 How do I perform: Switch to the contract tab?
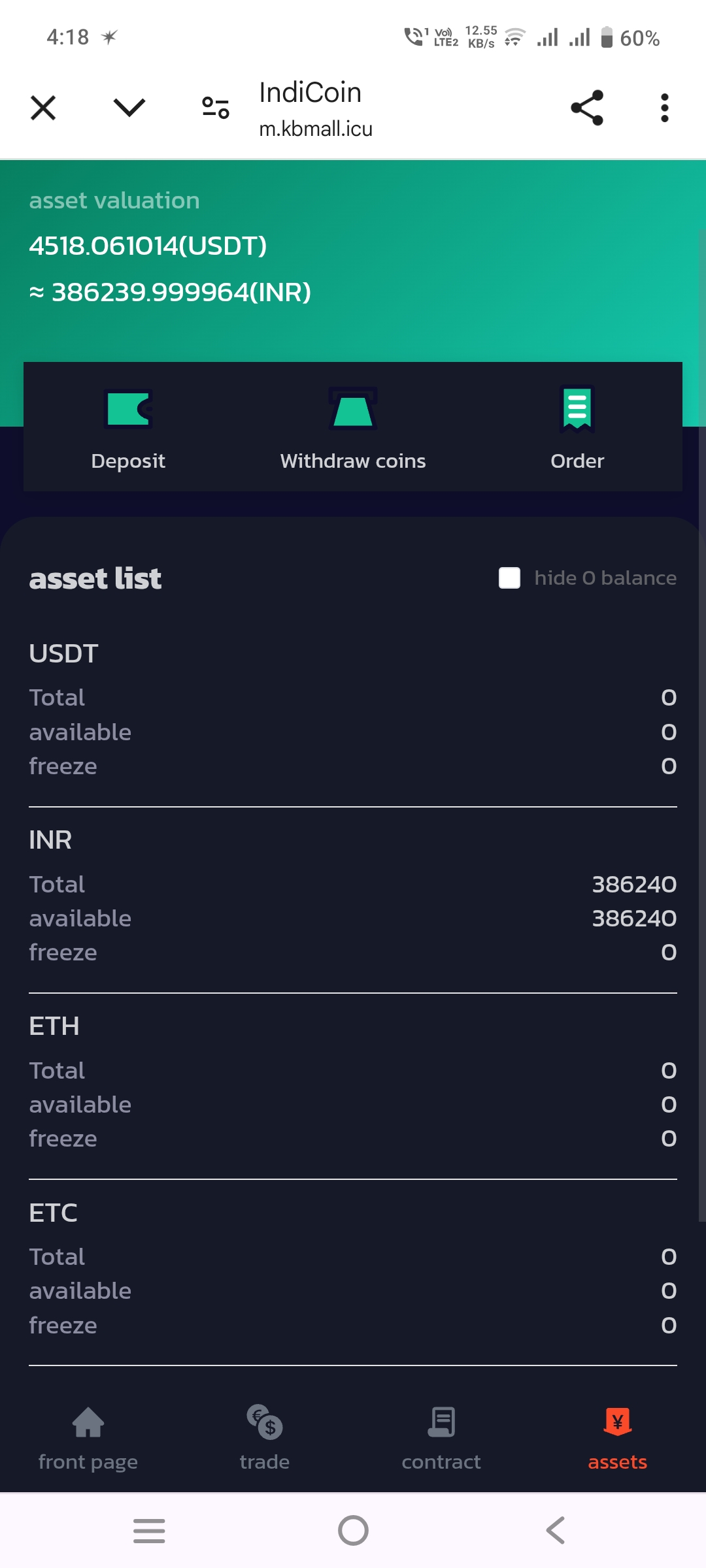pos(441,1437)
